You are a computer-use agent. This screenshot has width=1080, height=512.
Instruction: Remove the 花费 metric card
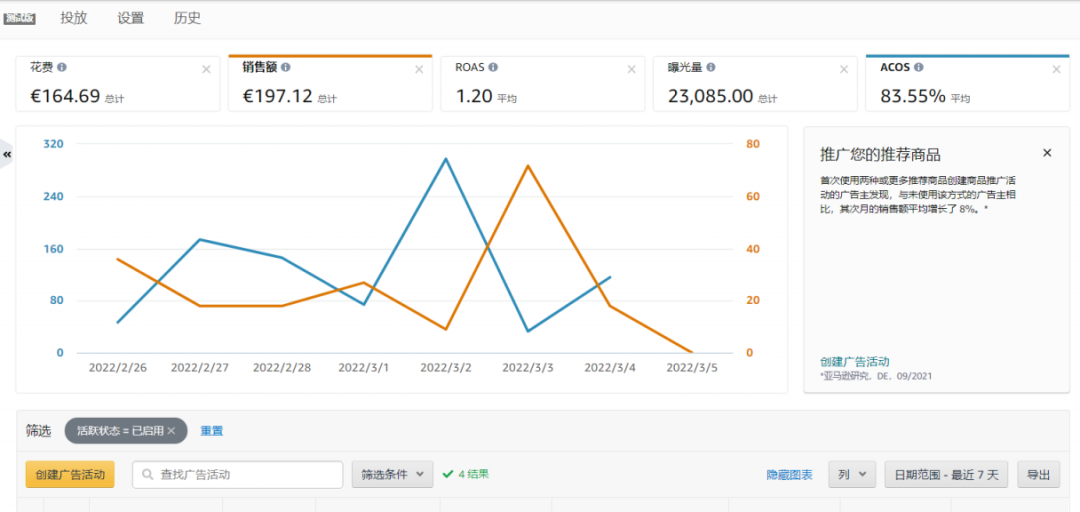tap(206, 69)
